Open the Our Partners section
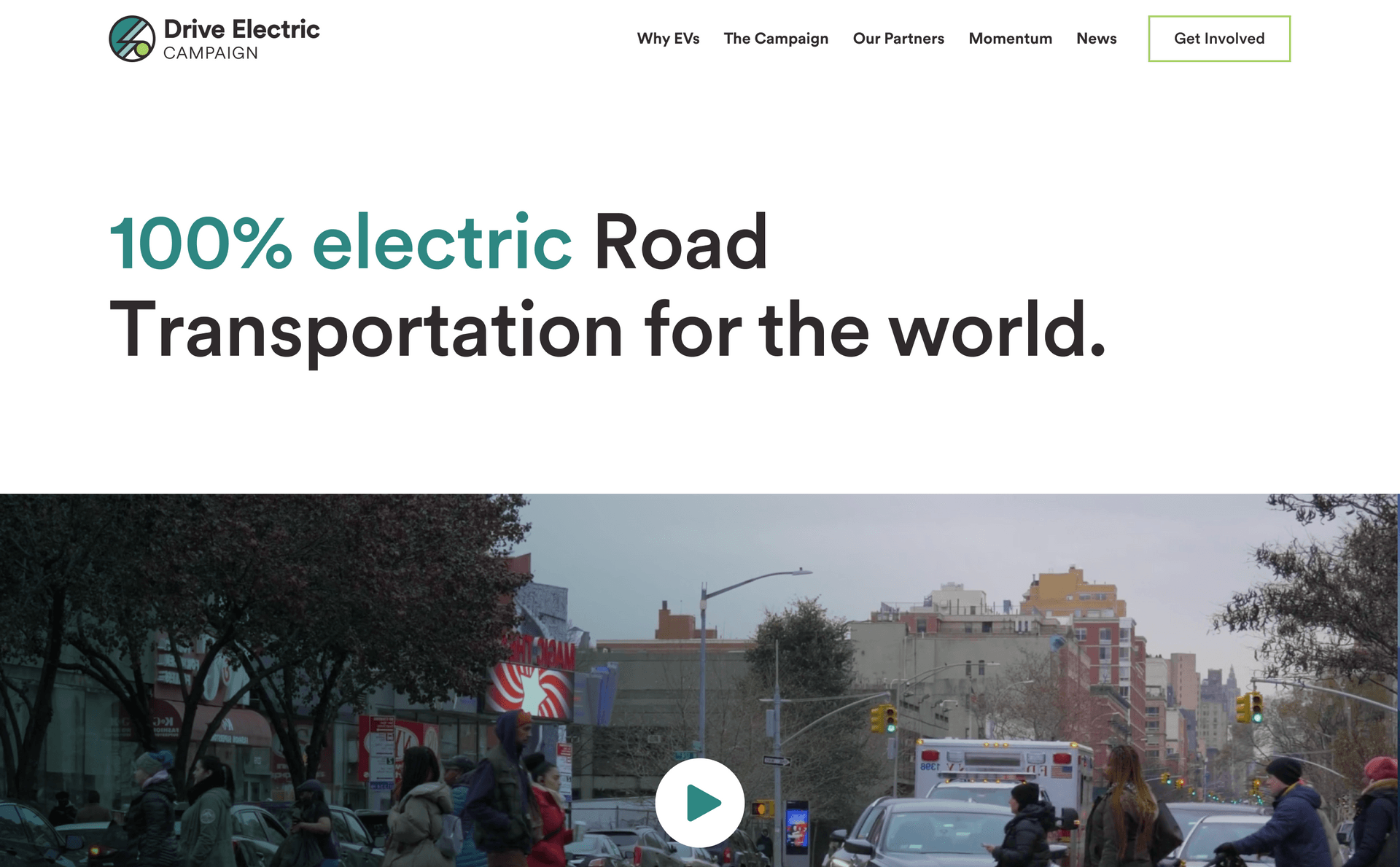The height and width of the screenshot is (867, 1400). click(x=898, y=39)
